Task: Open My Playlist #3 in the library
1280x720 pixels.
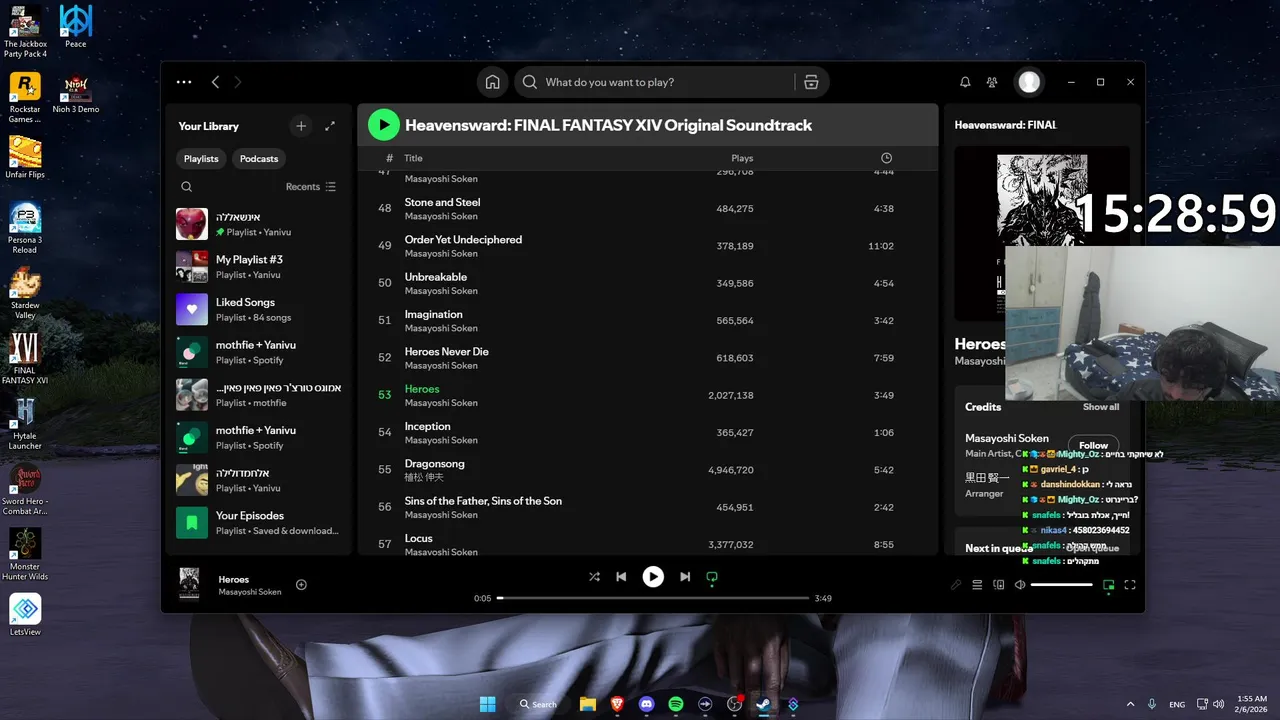Action: click(x=259, y=267)
